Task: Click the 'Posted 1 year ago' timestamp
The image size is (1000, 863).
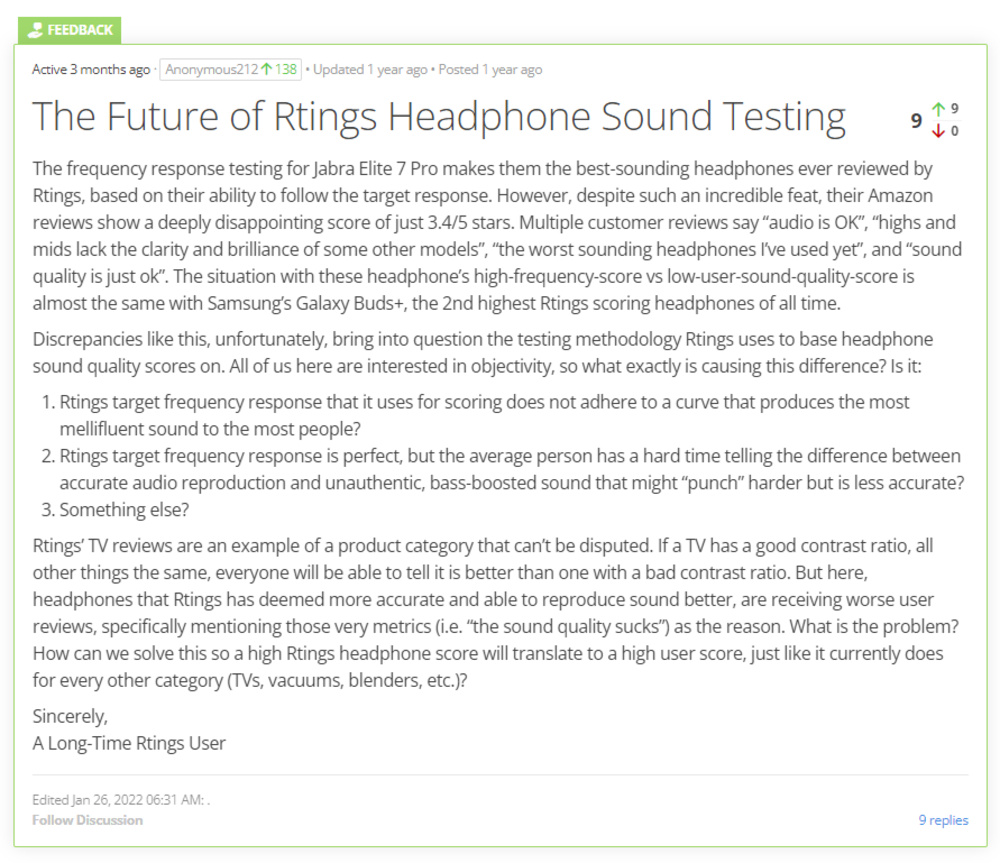Action: point(490,69)
